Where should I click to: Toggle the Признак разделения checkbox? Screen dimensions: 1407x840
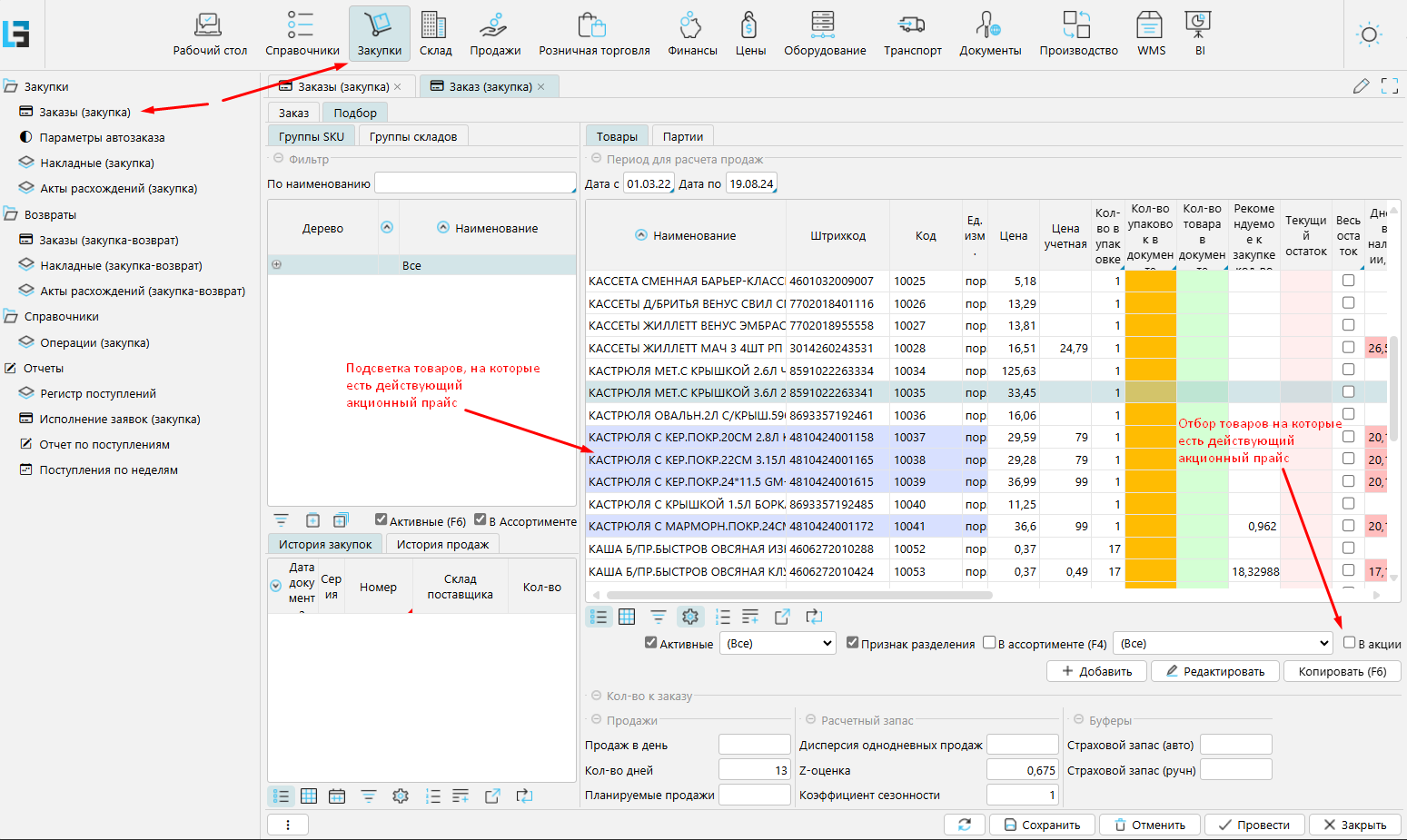(852, 643)
